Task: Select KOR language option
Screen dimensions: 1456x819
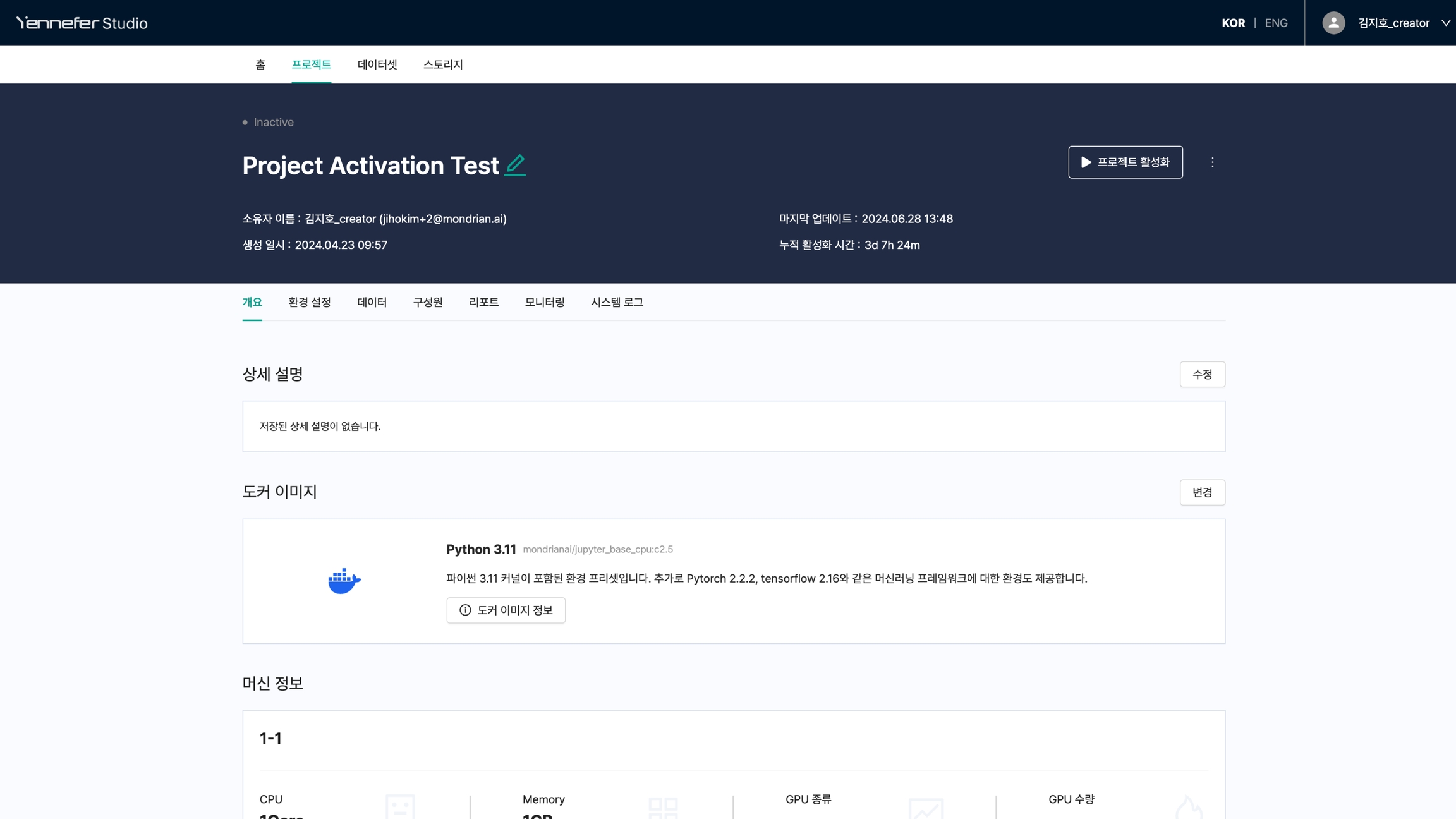Action: coord(1233,23)
